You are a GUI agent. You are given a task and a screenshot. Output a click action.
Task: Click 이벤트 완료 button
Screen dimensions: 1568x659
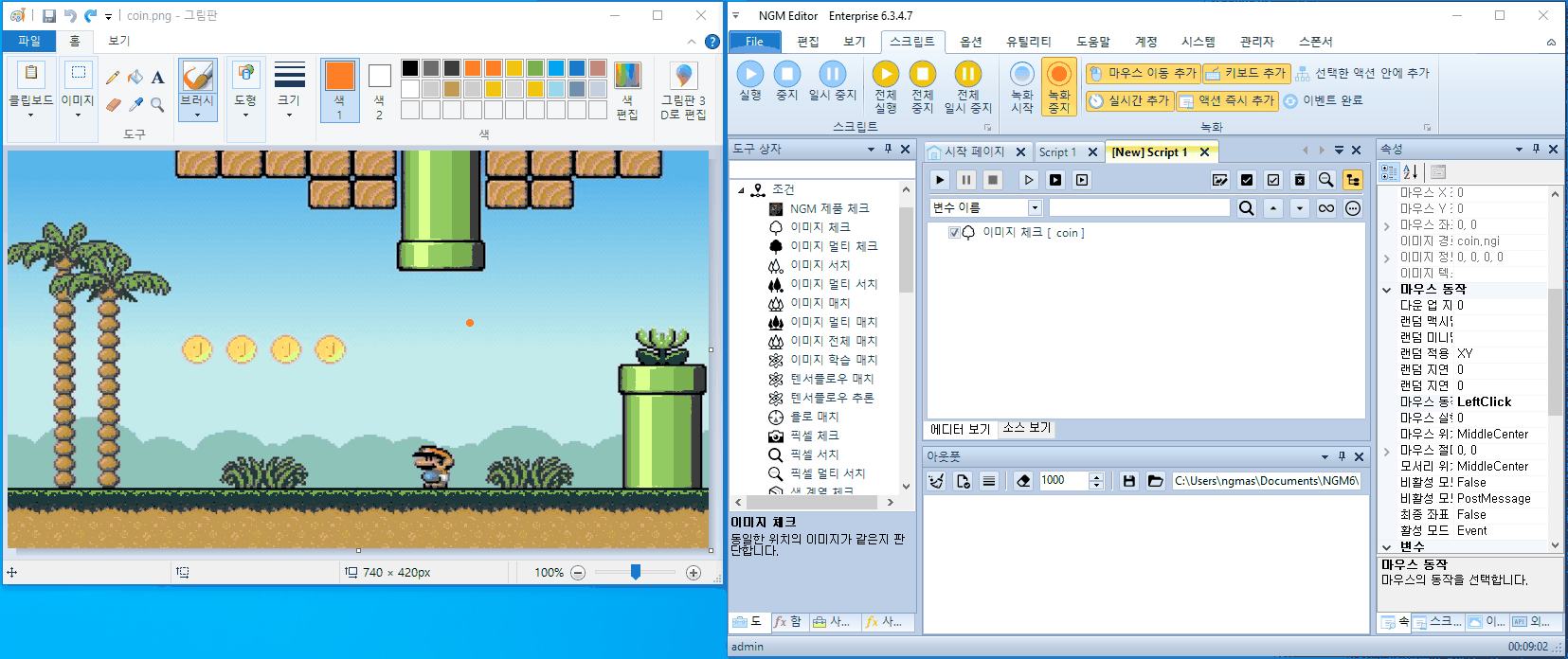pyautogui.click(x=1324, y=100)
